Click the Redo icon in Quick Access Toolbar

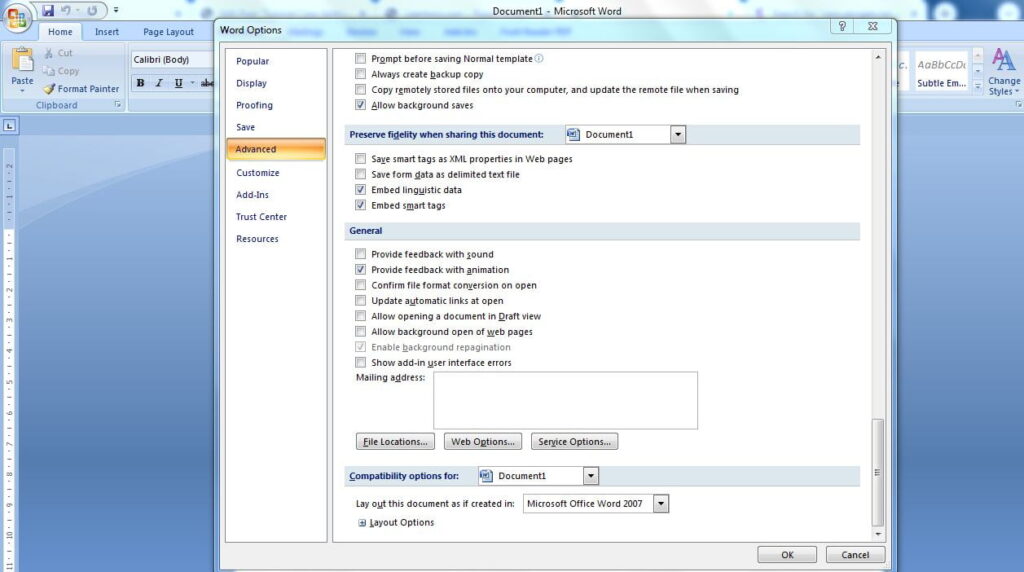(92, 10)
